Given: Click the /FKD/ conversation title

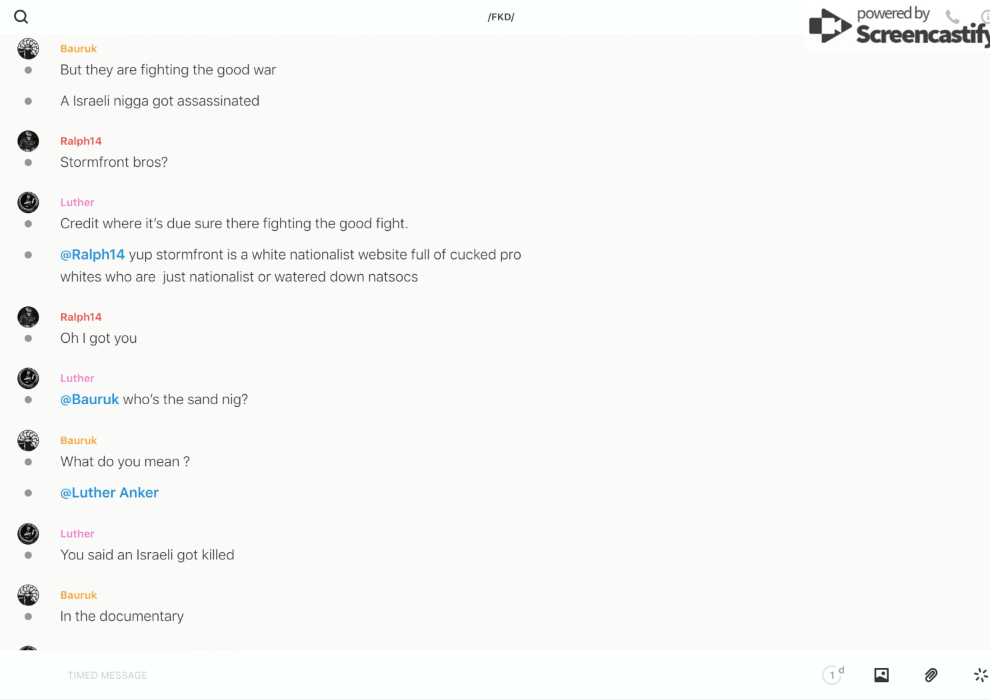Looking at the screenshot, I should [500, 17].
